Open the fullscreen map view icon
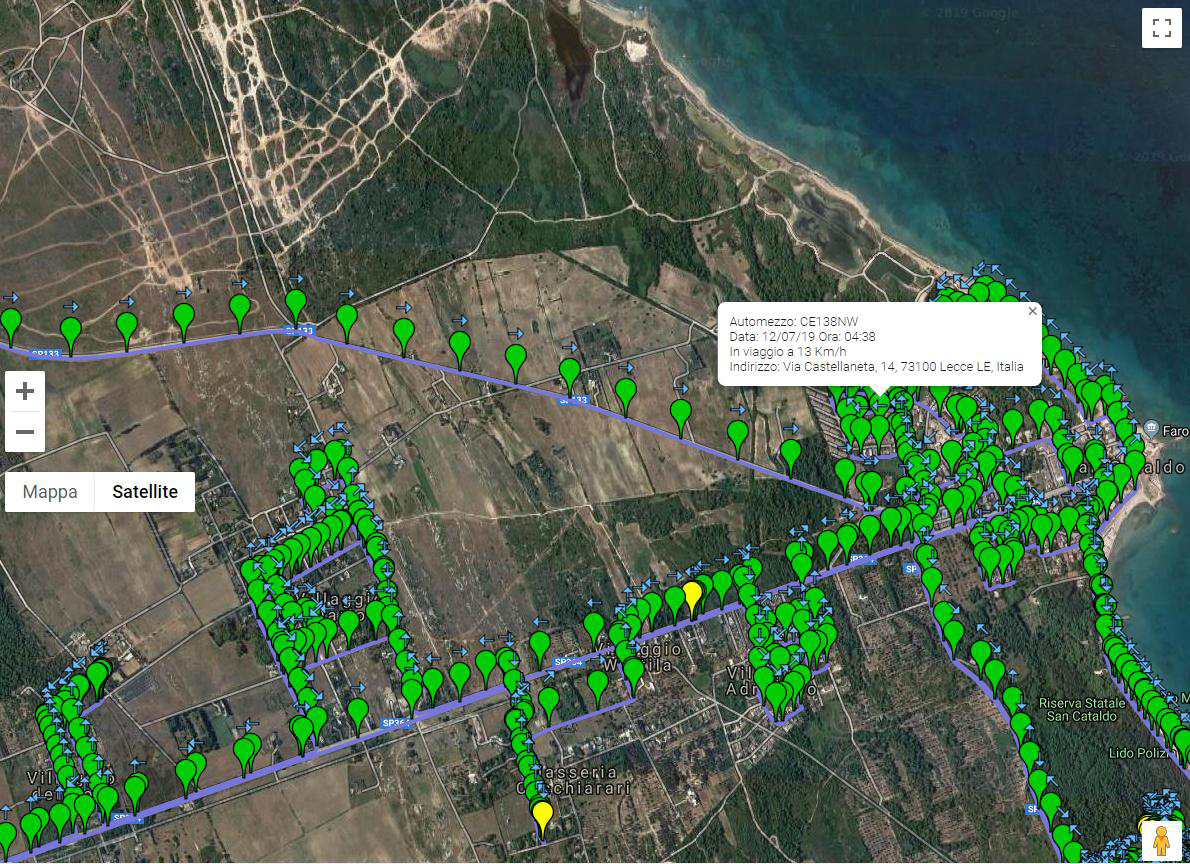This screenshot has height=864, width=1190. 1161,28
